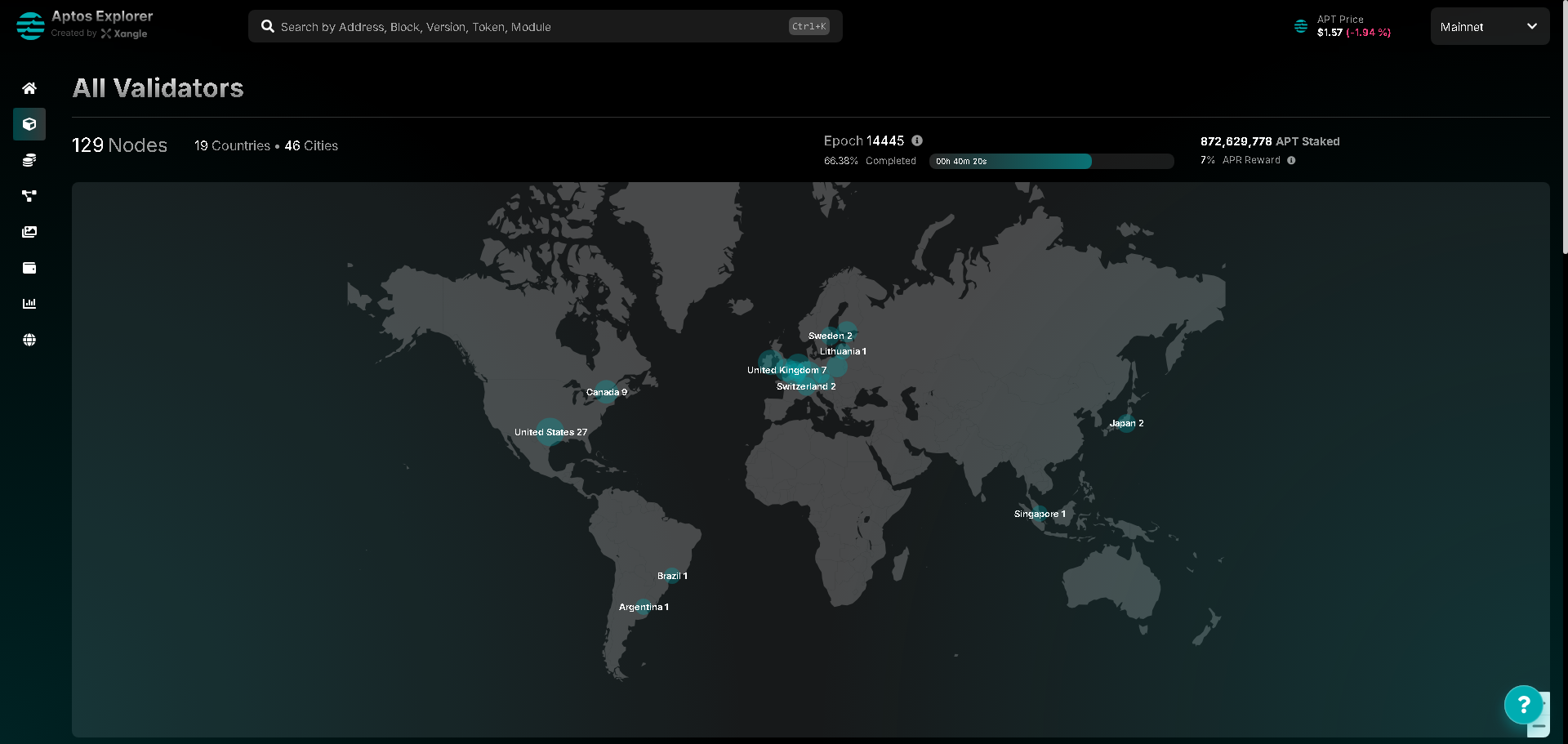Open the cube icon in the sidebar
The height and width of the screenshot is (744, 1568).
[x=29, y=124]
